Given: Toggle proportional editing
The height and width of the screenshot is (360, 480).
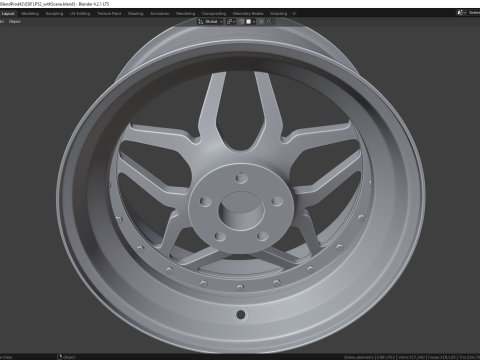Looking at the screenshot, I should point(261,22).
